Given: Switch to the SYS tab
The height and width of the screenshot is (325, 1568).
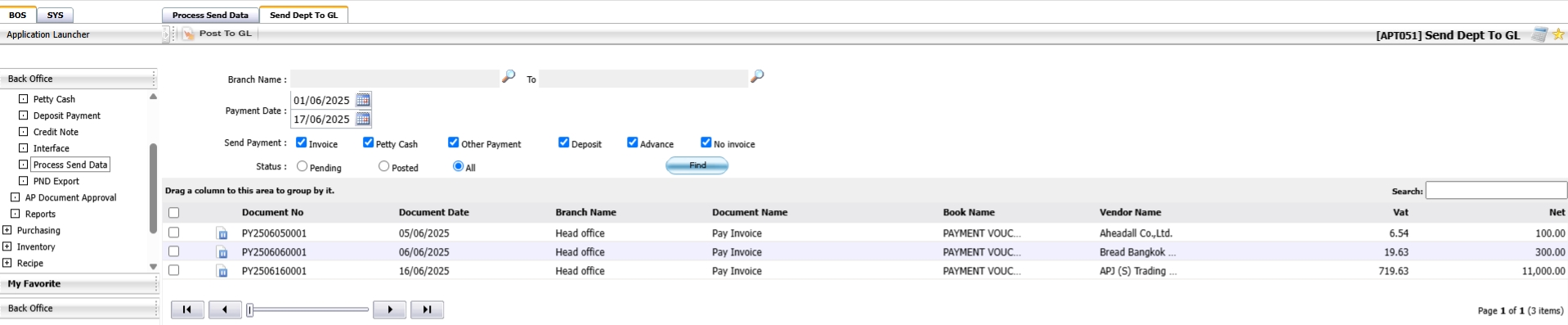Looking at the screenshot, I should pos(56,15).
